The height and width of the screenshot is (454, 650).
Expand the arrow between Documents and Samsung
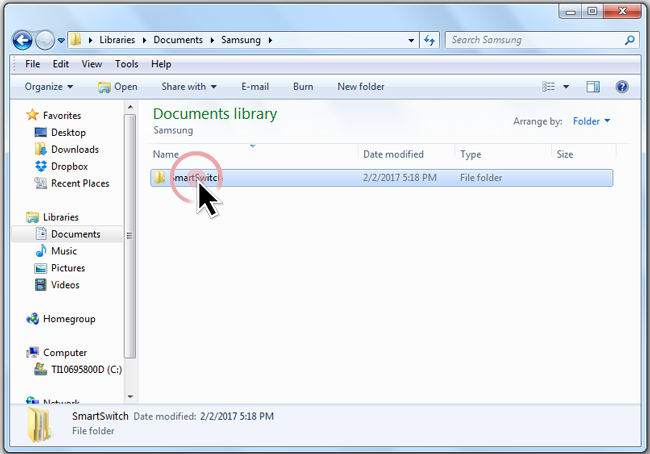pyautogui.click(x=212, y=40)
